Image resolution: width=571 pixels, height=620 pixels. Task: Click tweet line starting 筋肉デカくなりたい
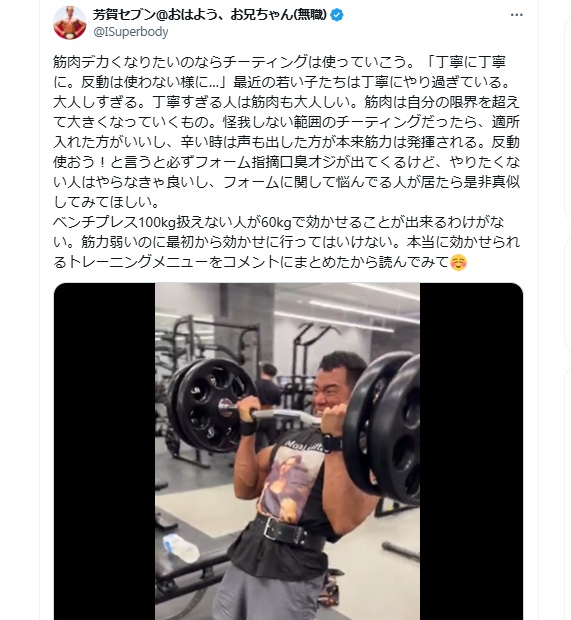click(279, 62)
